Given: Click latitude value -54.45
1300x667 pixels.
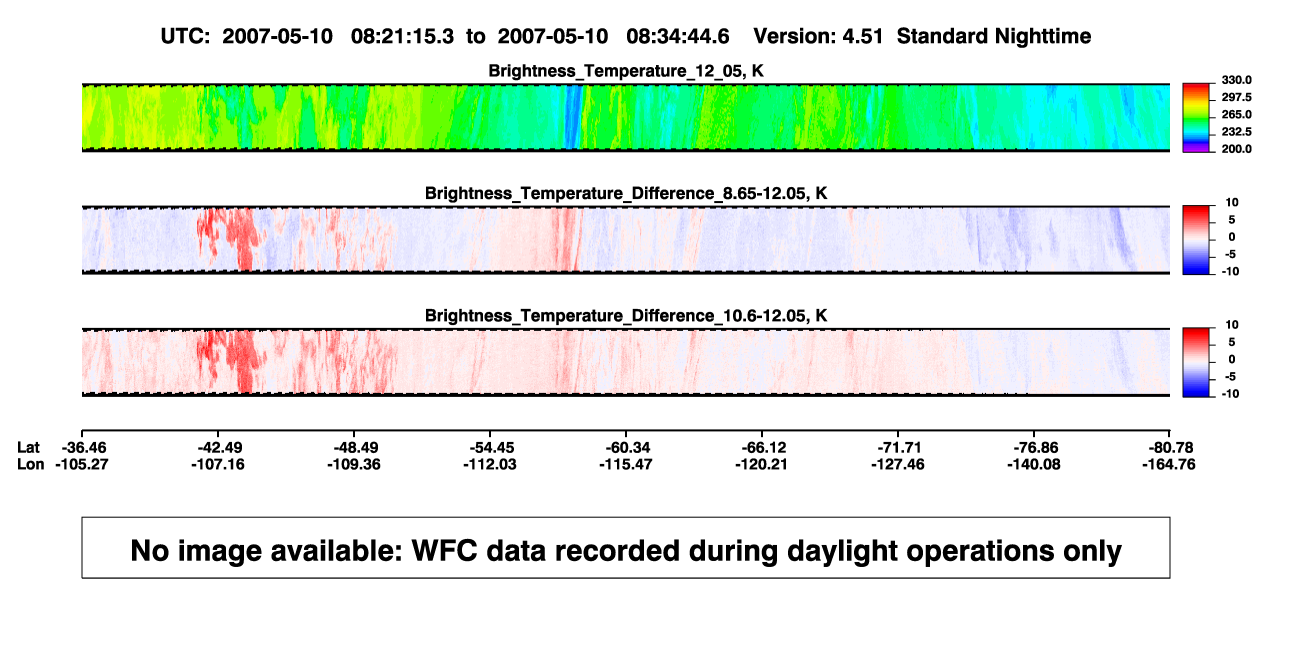Looking at the screenshot, I should [x=492, y=447].
